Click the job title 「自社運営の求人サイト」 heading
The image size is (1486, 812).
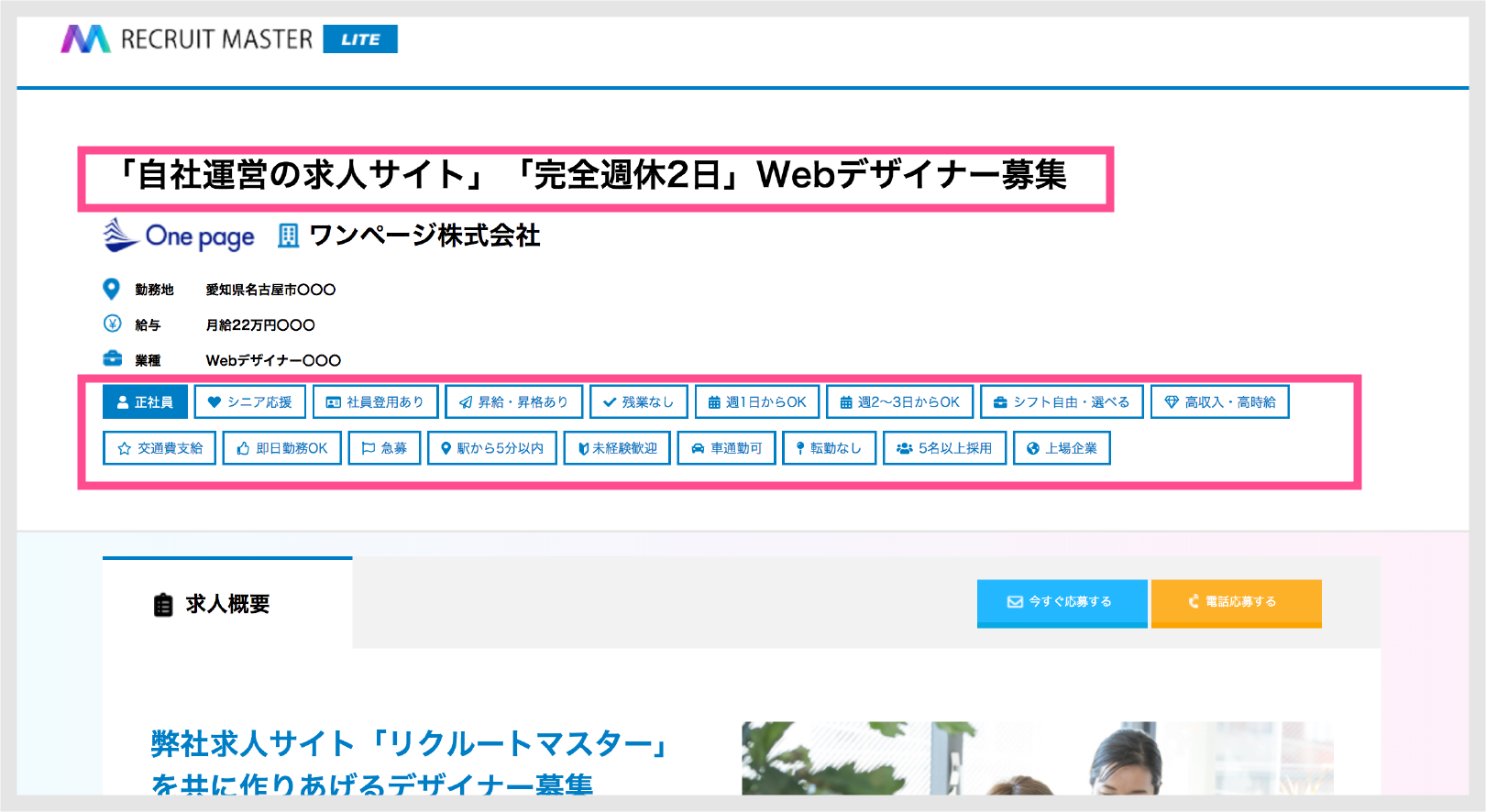[593, 174]
